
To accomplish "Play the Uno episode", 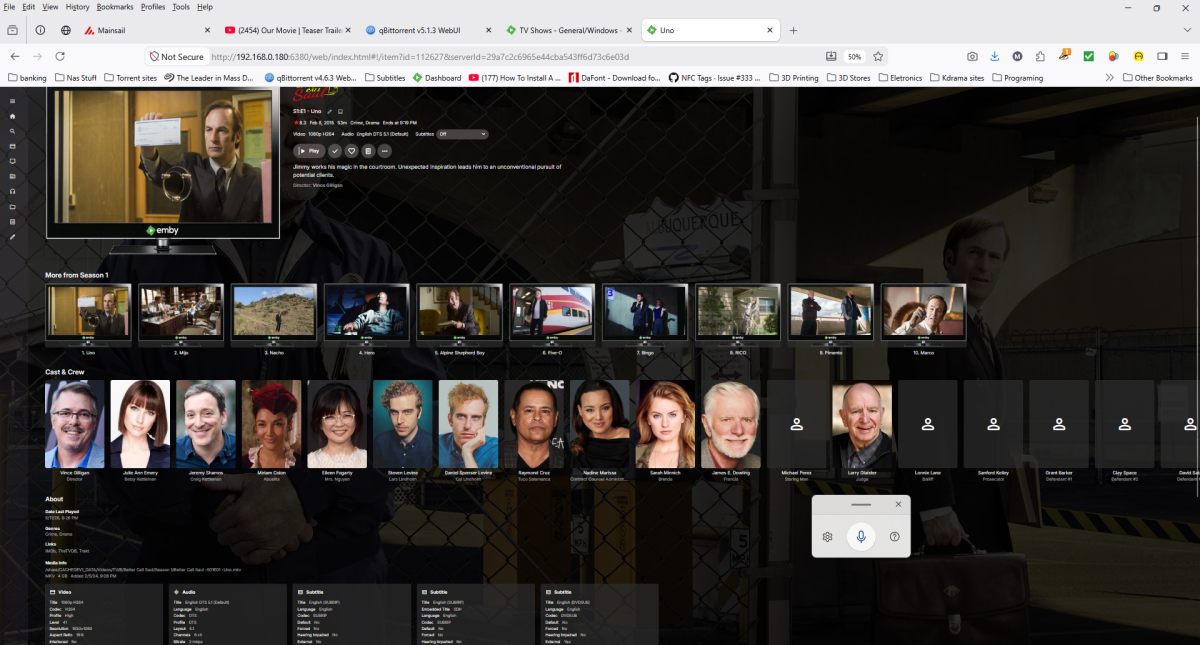I will tap(309, 151).
